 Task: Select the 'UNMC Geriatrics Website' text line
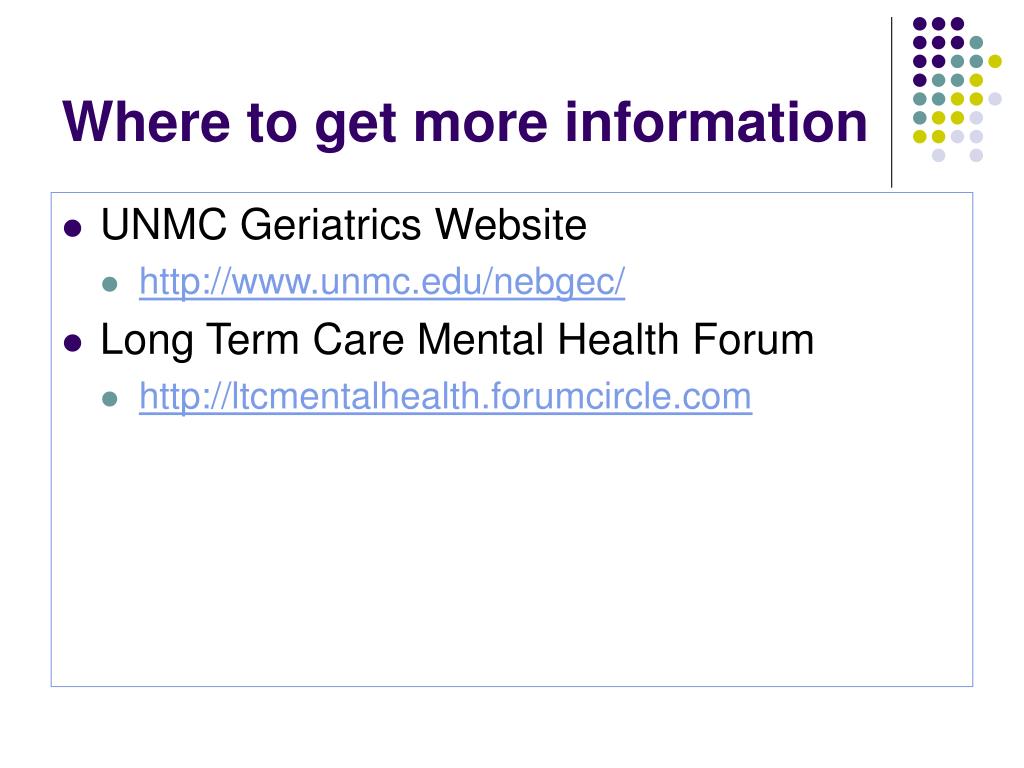344,225
